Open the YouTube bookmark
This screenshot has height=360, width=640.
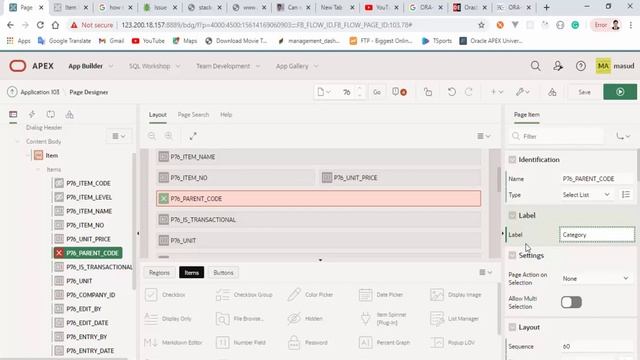pos(148,41)
